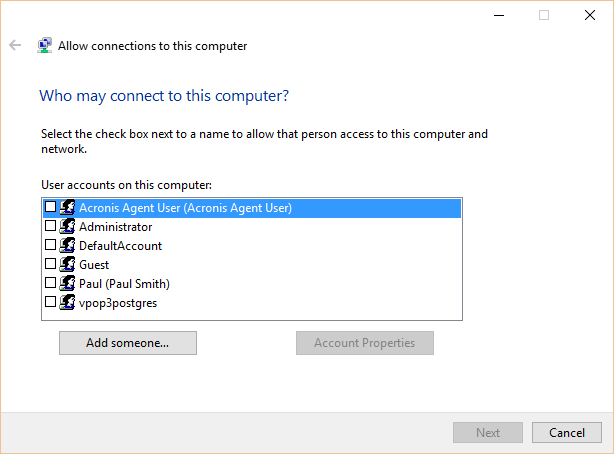Select Paul (Paul Smith) list entry
Image resolution: width=614 pixels, height=454 pixels.
point(124,284)
